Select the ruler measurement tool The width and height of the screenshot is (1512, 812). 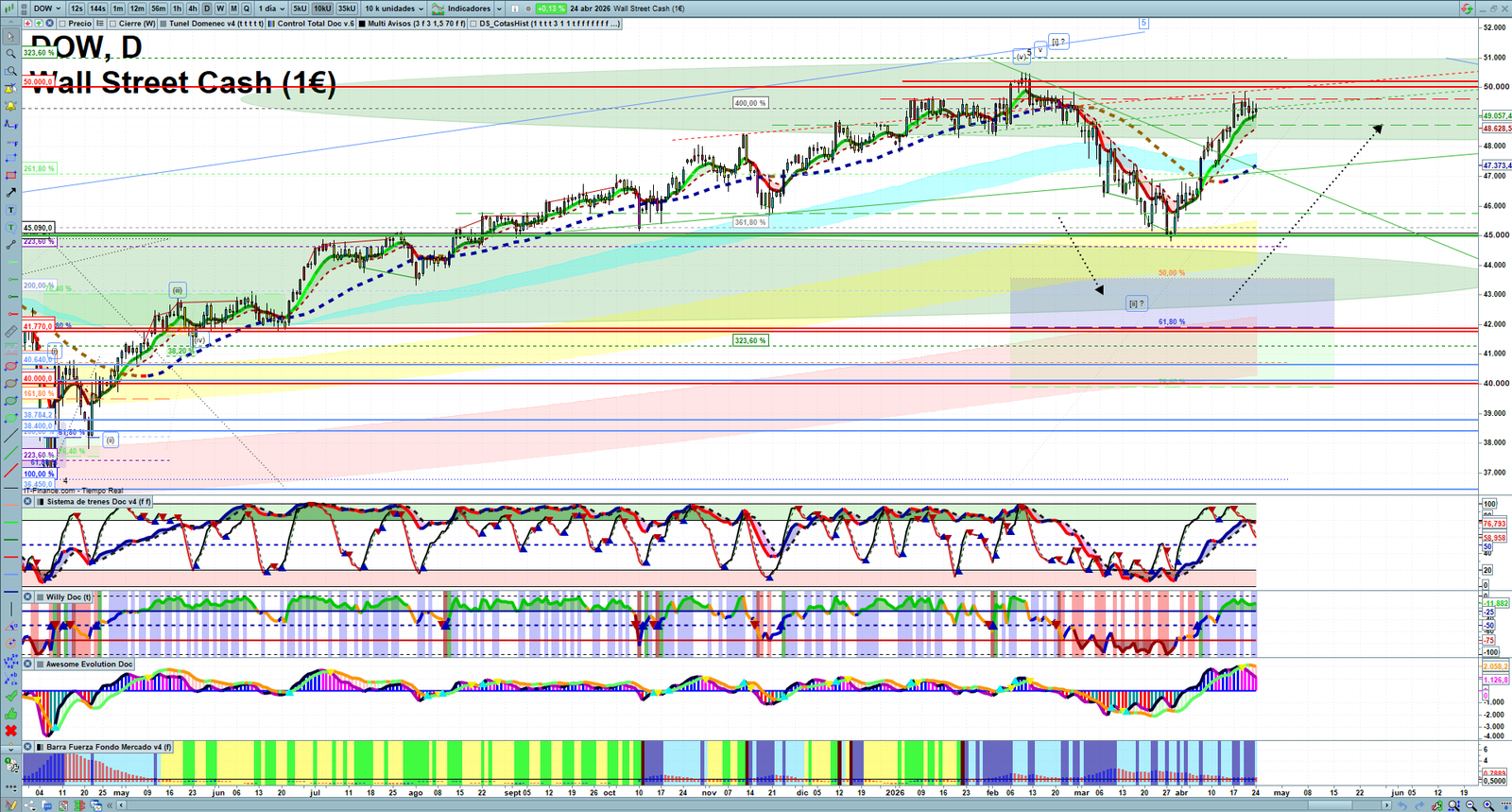pos(10,332)
